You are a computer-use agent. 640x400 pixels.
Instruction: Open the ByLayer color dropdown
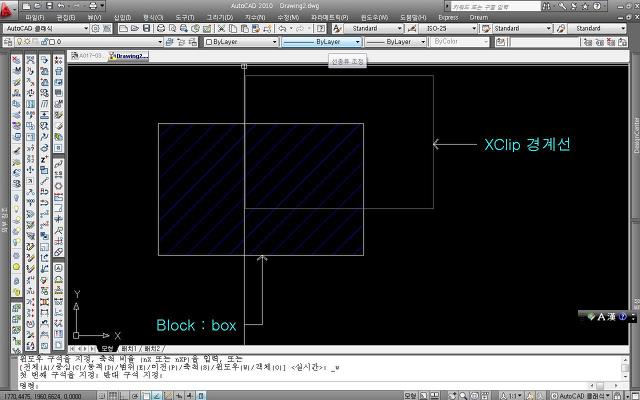[241, 42]
